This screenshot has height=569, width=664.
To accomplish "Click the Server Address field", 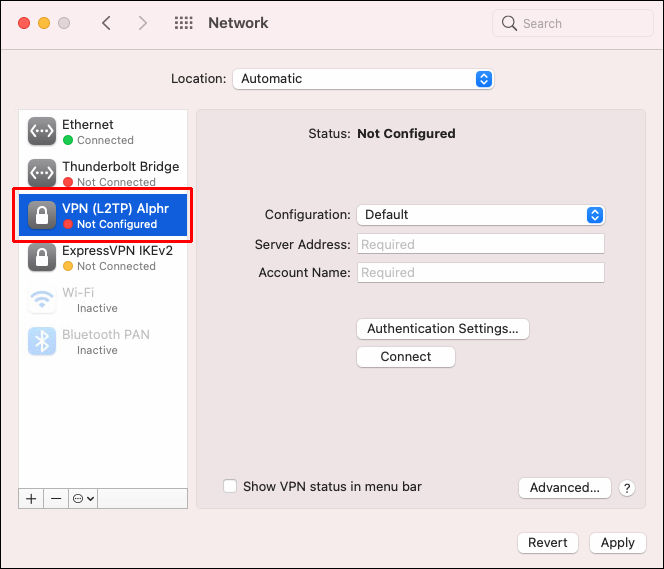I will [x=481, y=244].
